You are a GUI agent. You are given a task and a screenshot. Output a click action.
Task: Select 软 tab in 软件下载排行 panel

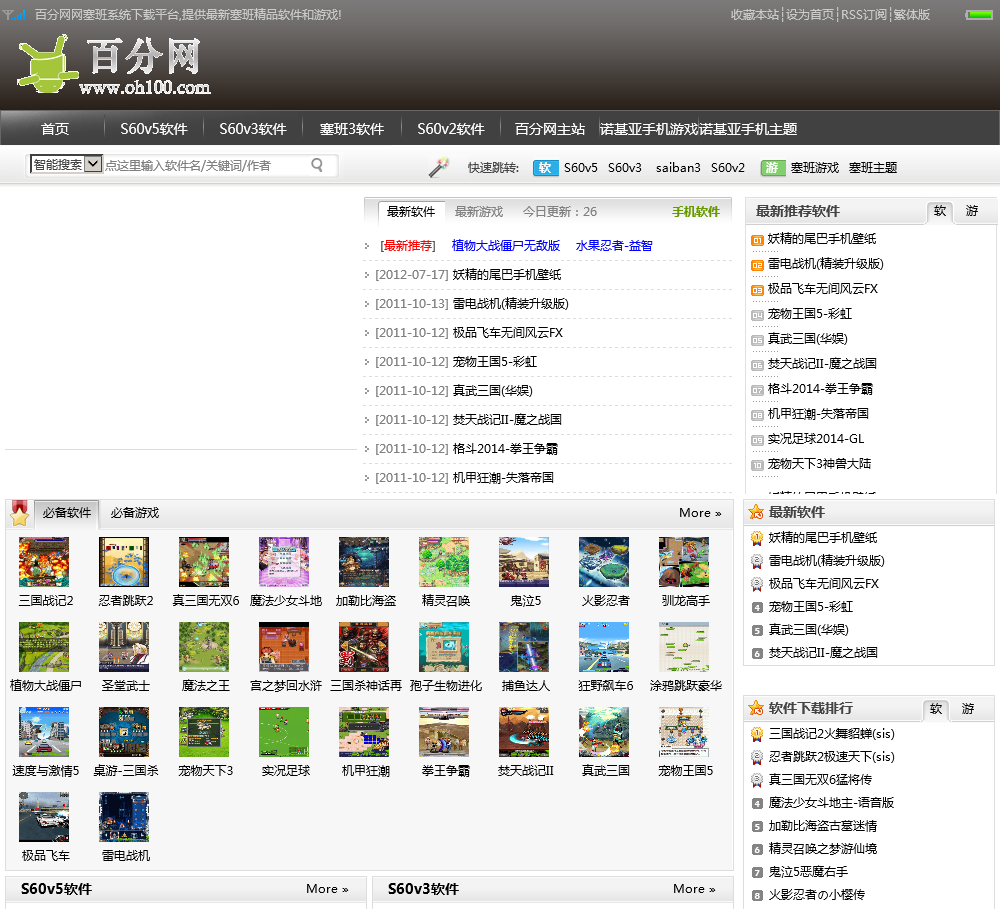click(936, 708)
